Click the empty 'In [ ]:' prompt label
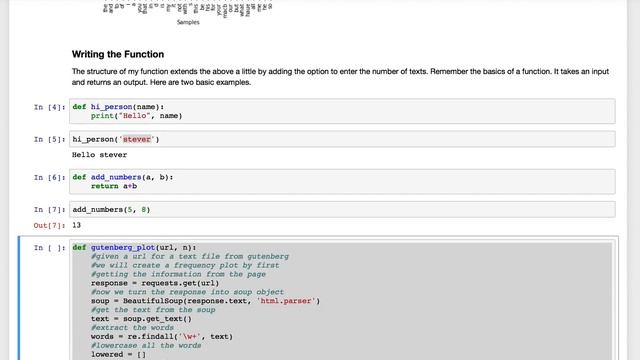 (x=49, y=248)
